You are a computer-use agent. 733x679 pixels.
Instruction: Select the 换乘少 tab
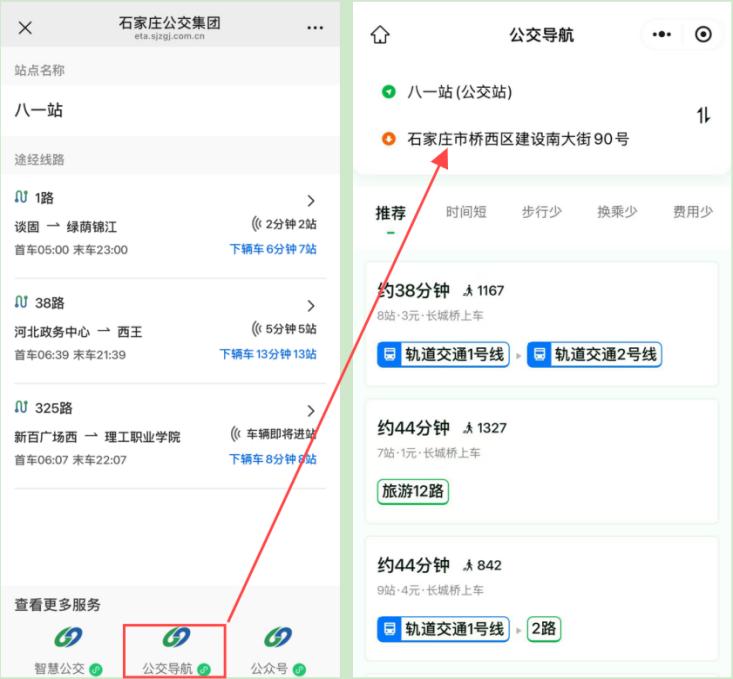point(617,212)
